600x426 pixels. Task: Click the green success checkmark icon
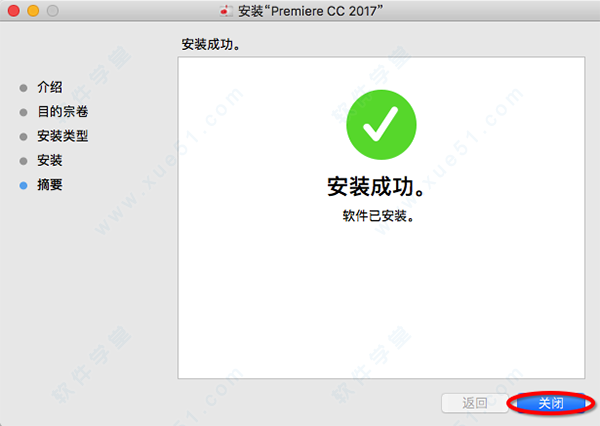381,125
